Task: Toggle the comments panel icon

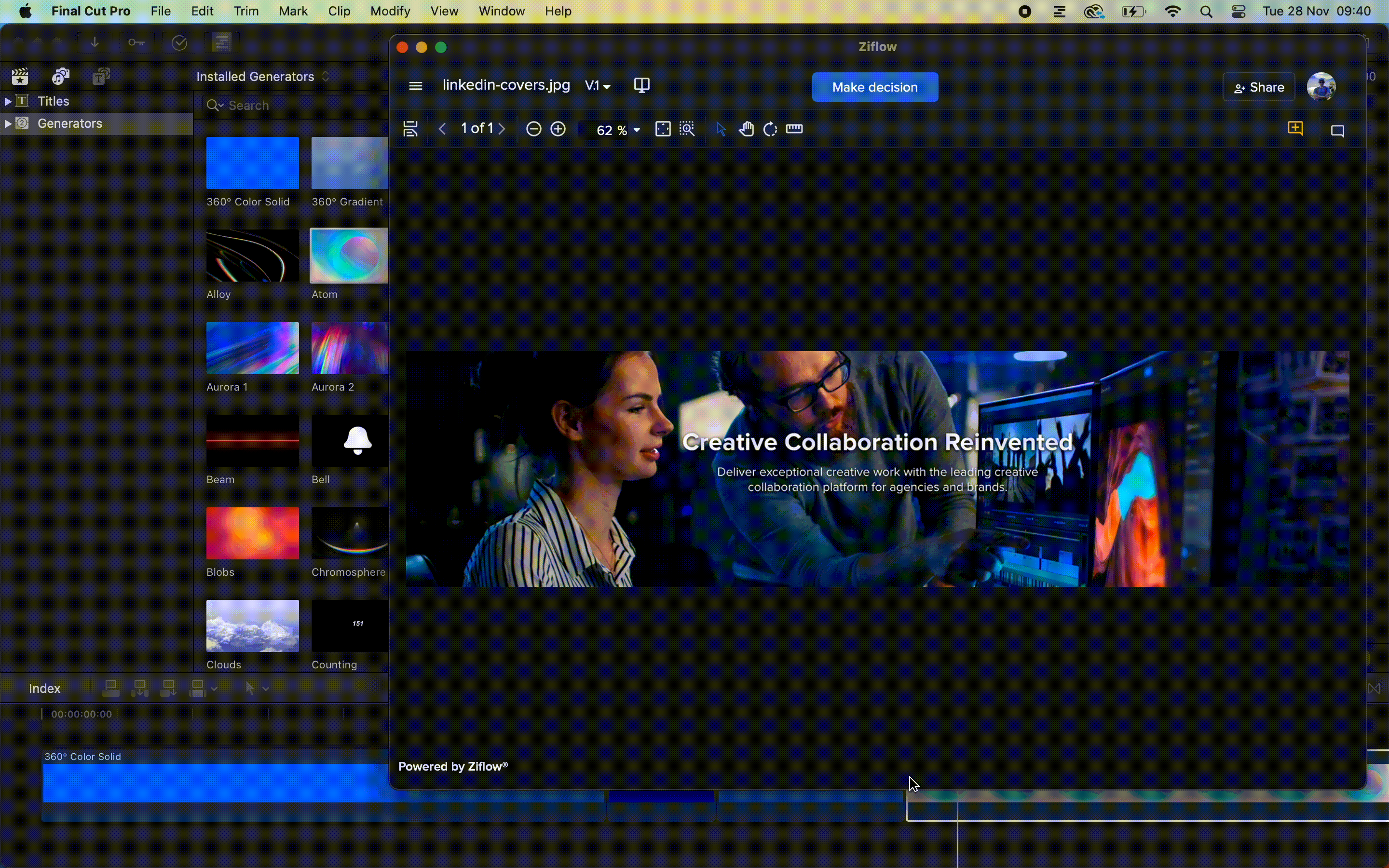Action: [x=1337, y=131]
